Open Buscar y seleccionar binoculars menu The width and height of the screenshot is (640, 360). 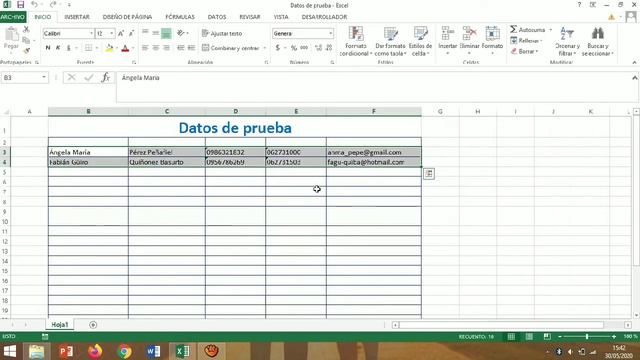click(x=598, y=41)
